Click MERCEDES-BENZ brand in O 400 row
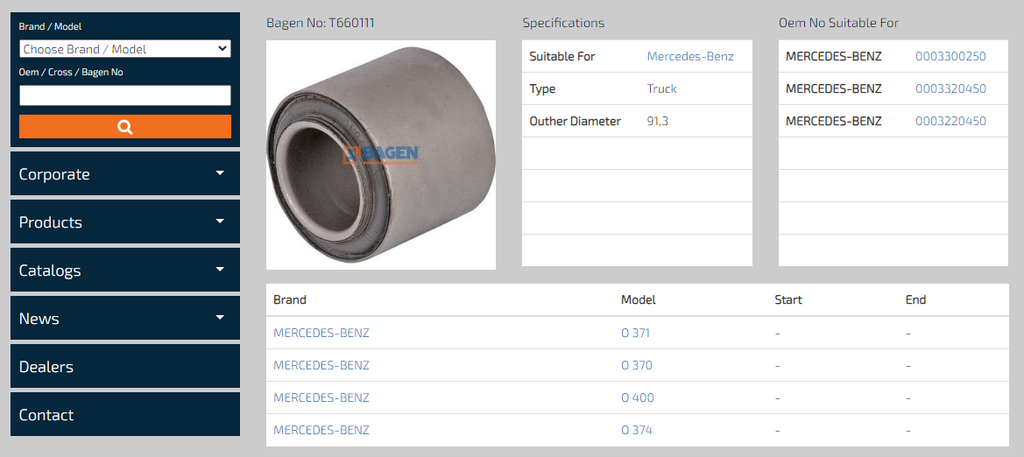 [x=321, y=398]
